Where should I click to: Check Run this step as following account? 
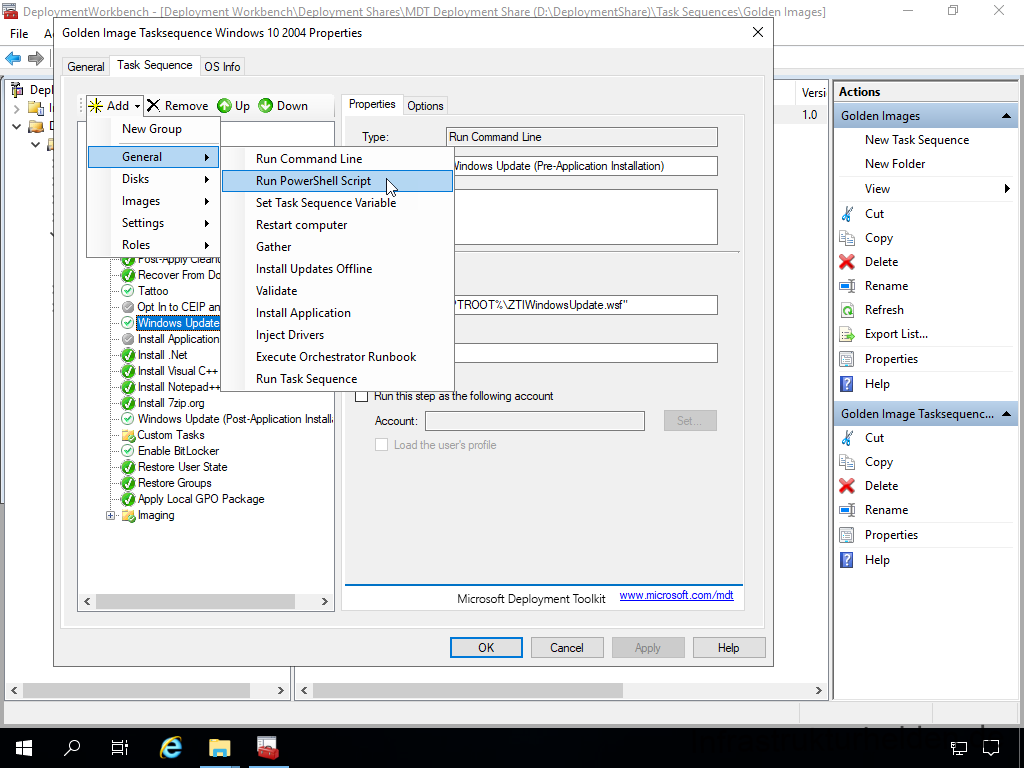coord(362,396)
